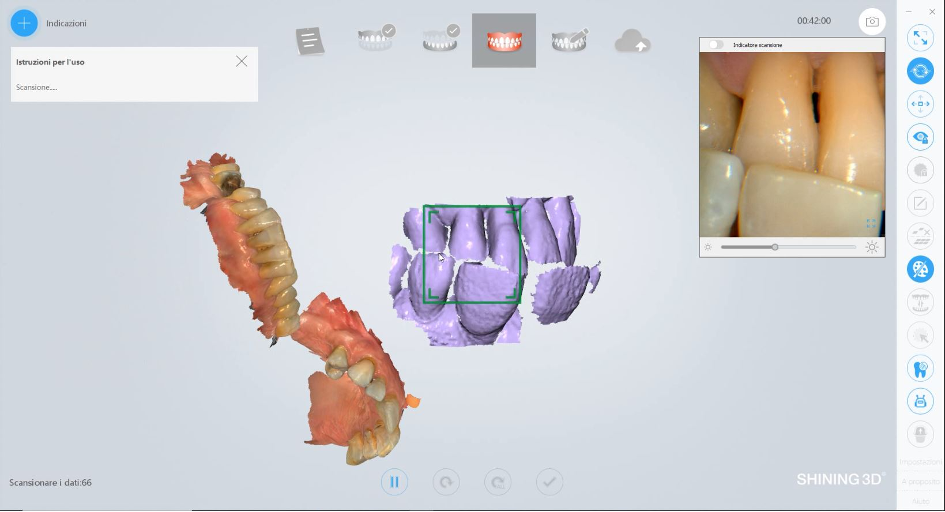Open the cloud upload step
This screenshot has width=945, height=512.
[633, 41]
